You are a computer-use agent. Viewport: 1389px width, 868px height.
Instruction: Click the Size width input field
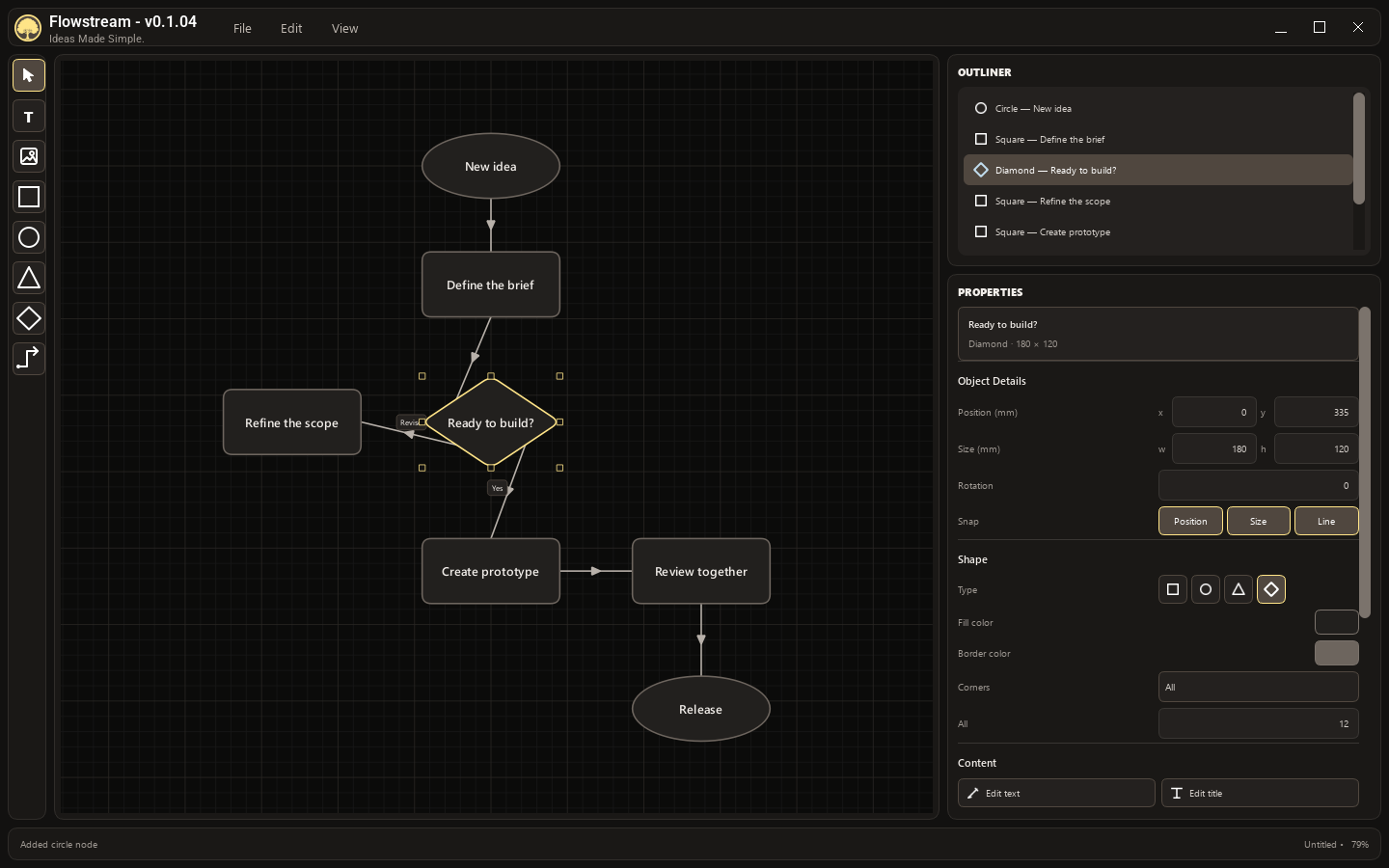point(1213,448)
